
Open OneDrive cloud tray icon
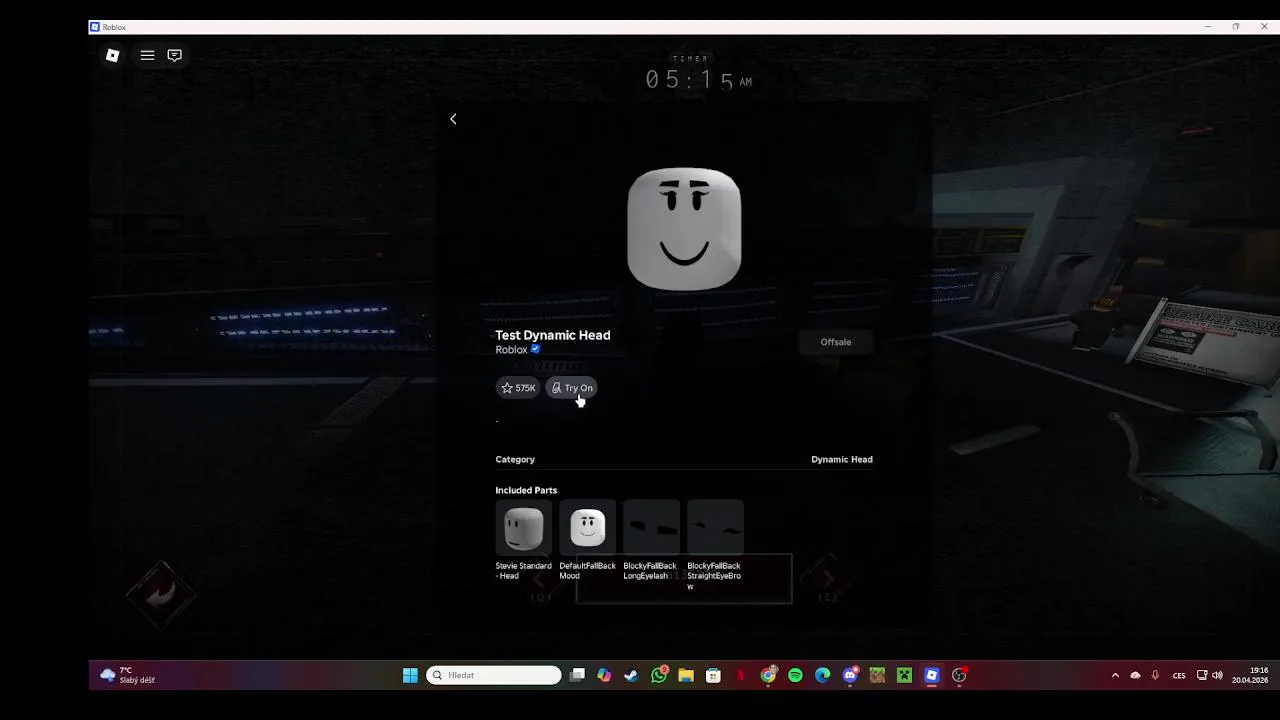[x=1135, y=675]
